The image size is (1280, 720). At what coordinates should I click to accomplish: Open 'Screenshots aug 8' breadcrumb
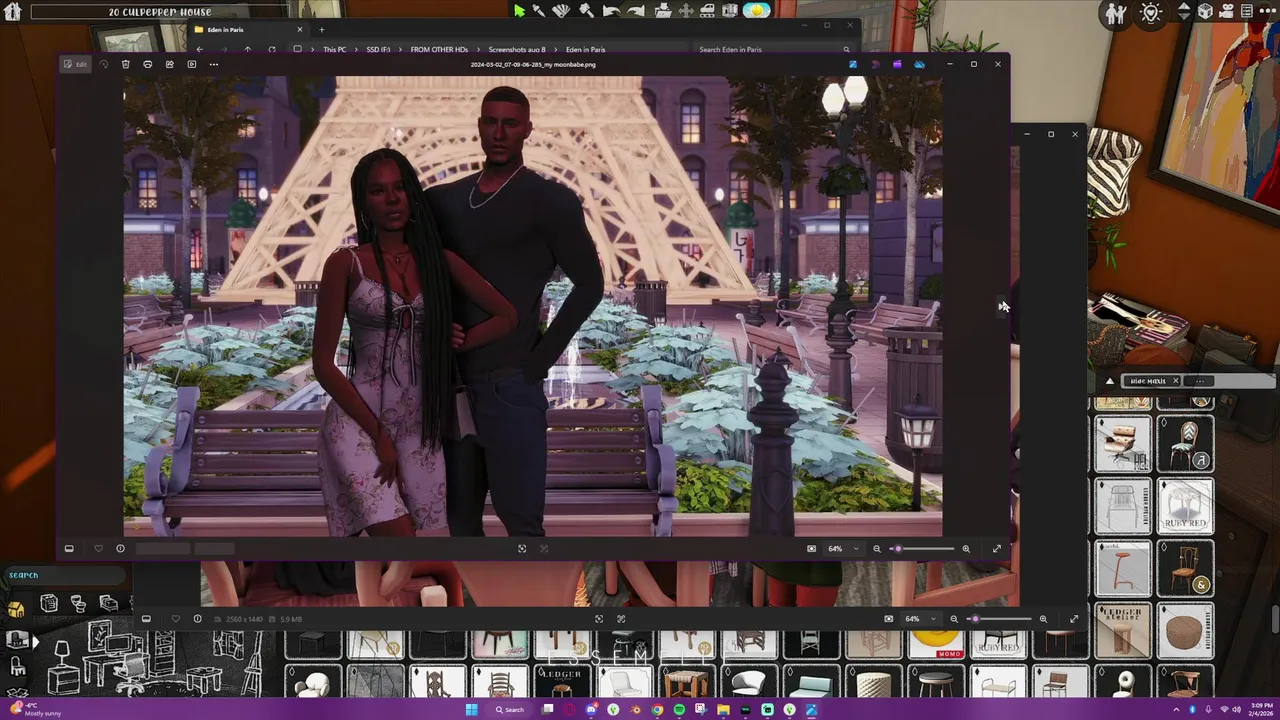pyautogui.click(x=517, y=49)
